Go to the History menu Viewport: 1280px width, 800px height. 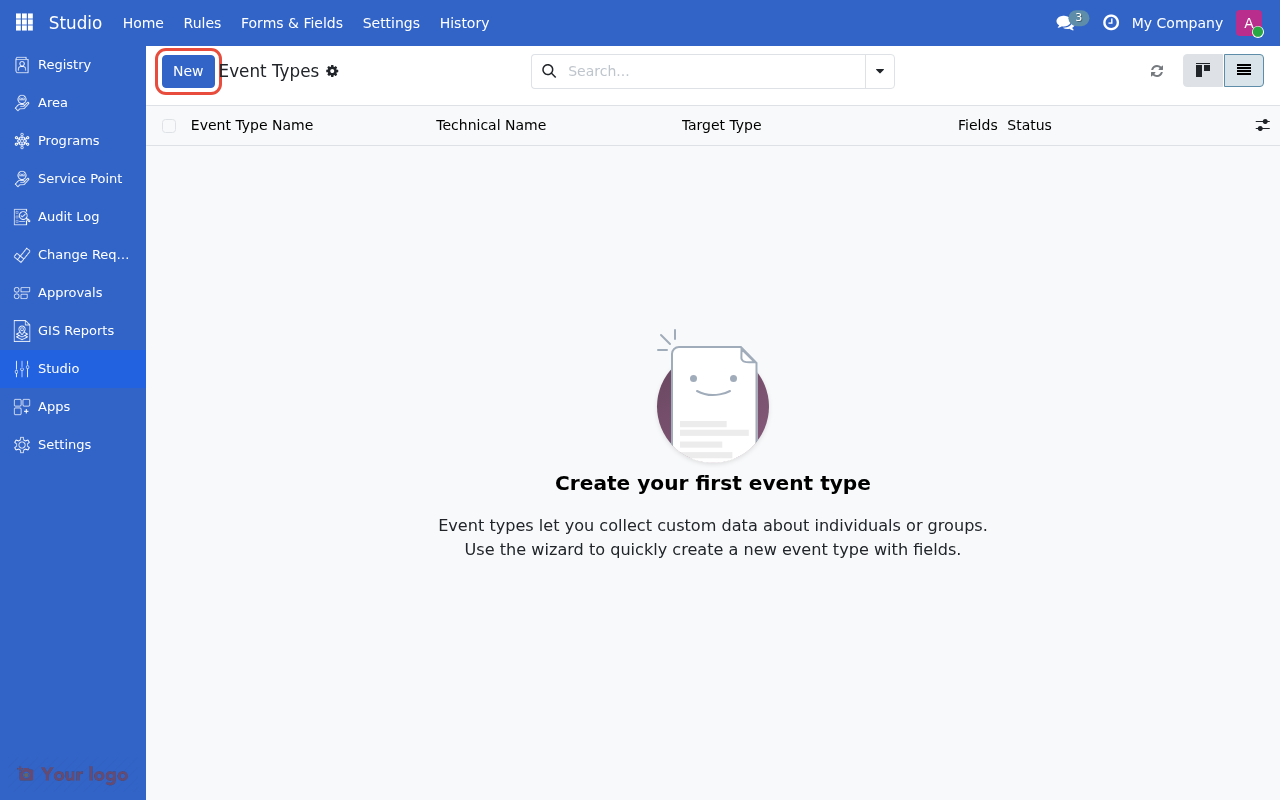464,23
